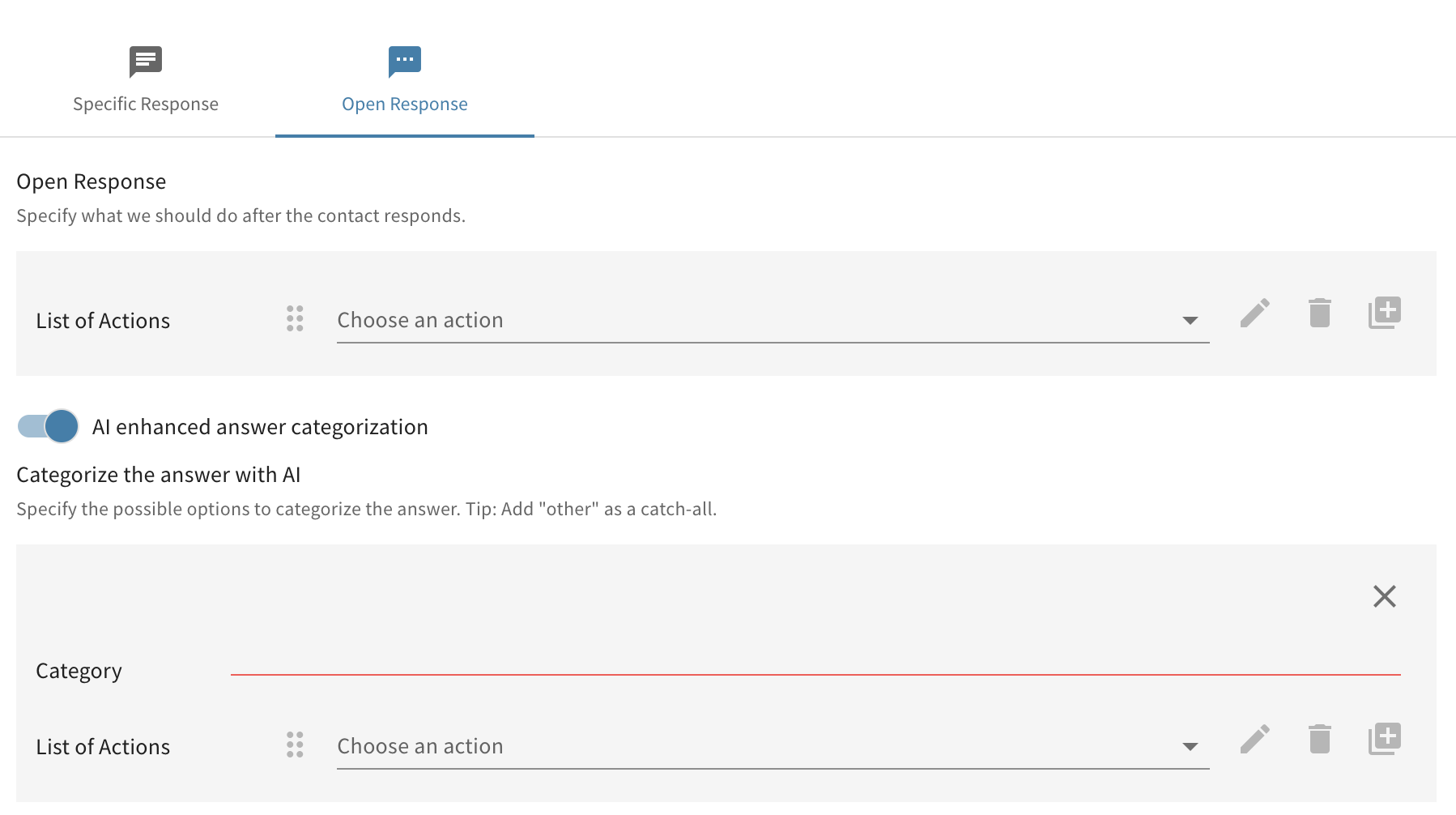The image size is (1456, 815).
Task: Click the Open Response ellipsis bubble icon
Action: [x=405, y=61]
